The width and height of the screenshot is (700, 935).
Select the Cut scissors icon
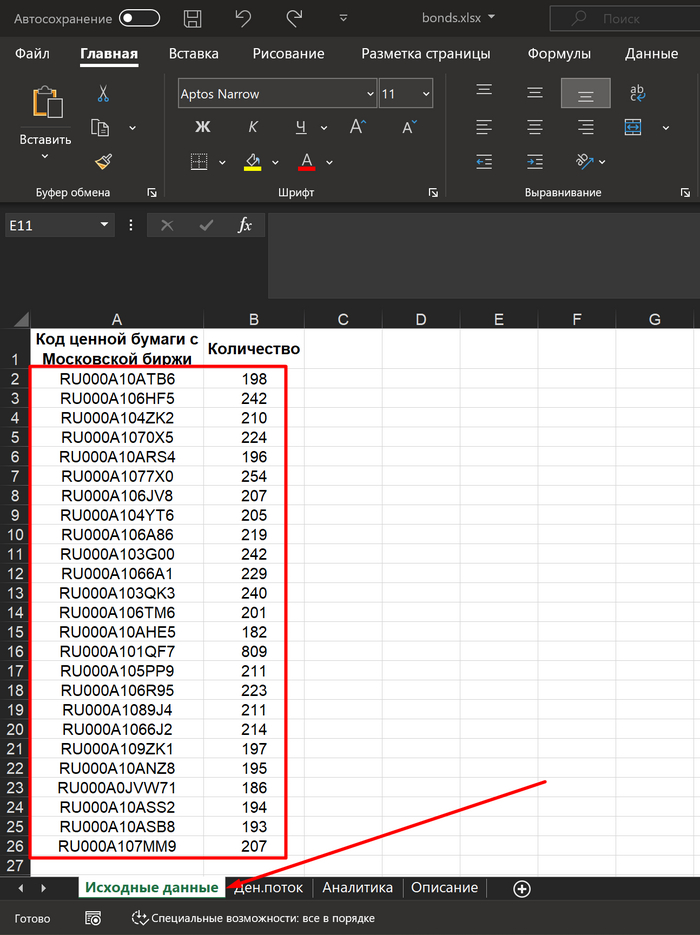[102, 94]
